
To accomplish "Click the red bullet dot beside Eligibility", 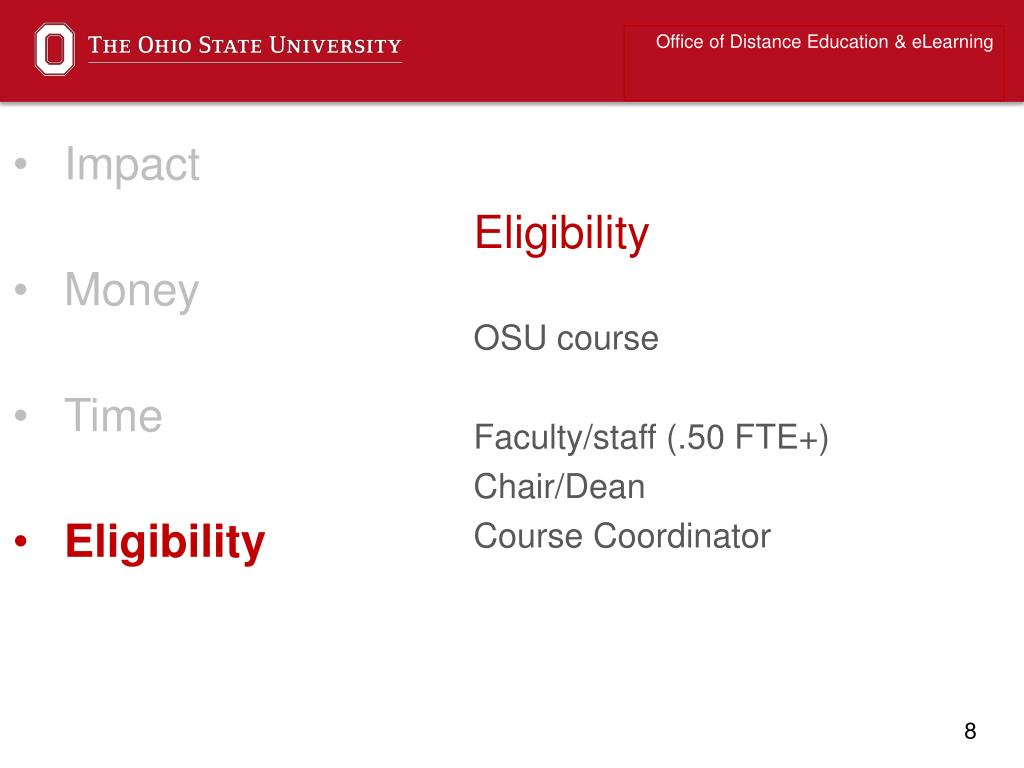I will [21, 541].
